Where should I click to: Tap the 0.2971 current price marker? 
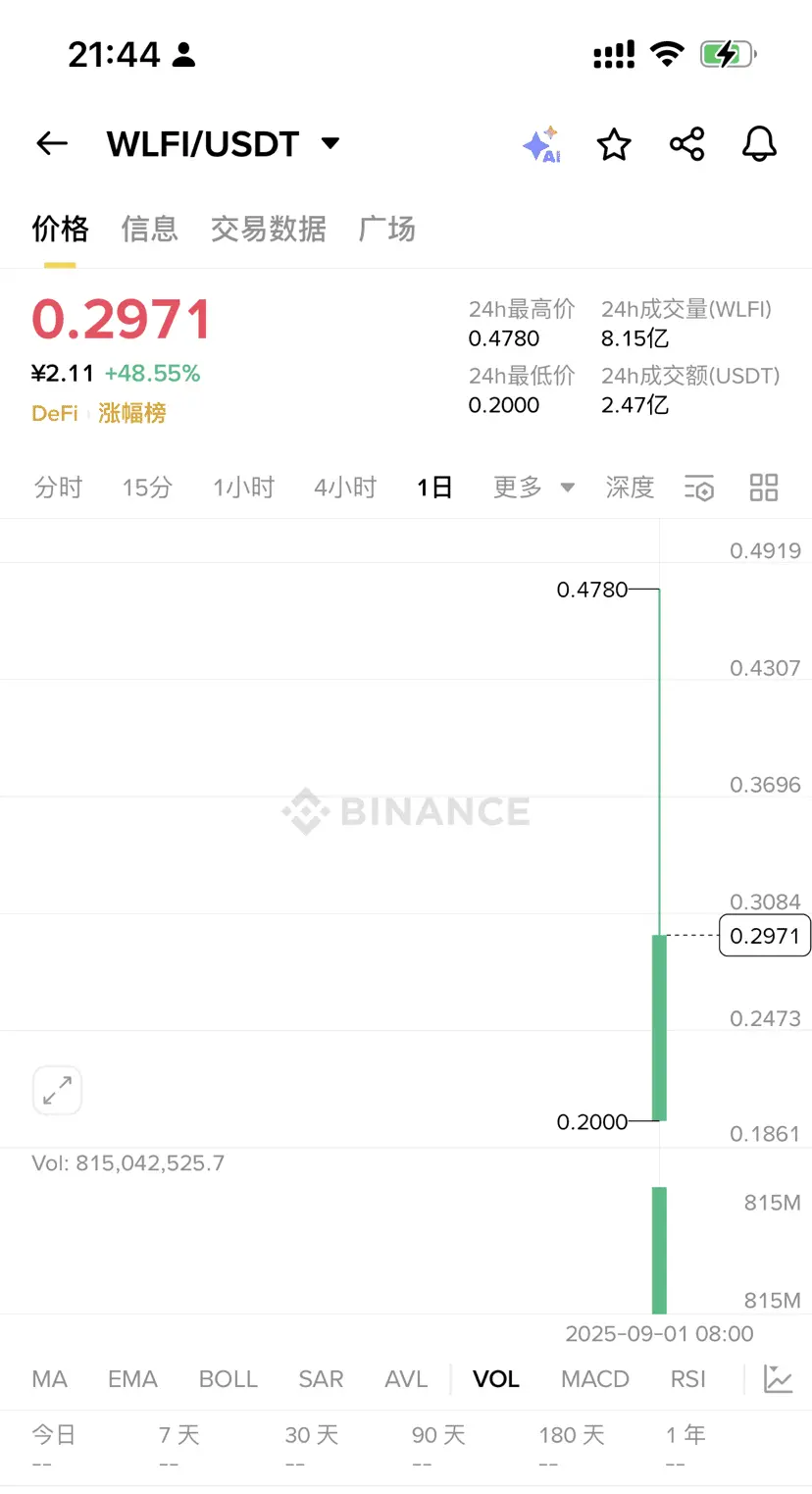pyautogui.click(x=765, y=936)
